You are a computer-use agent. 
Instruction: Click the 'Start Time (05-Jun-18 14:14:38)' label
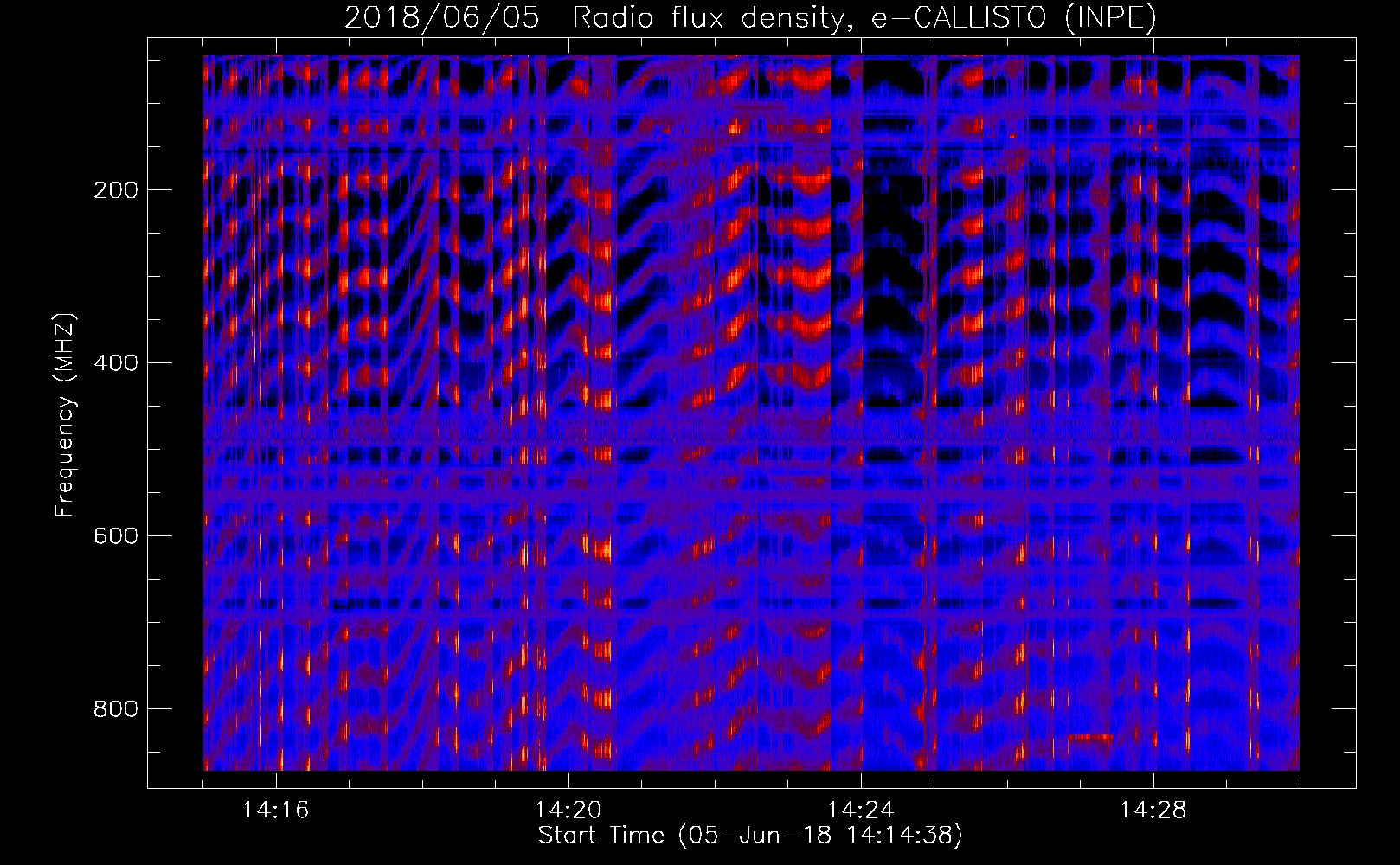[750, 836]
